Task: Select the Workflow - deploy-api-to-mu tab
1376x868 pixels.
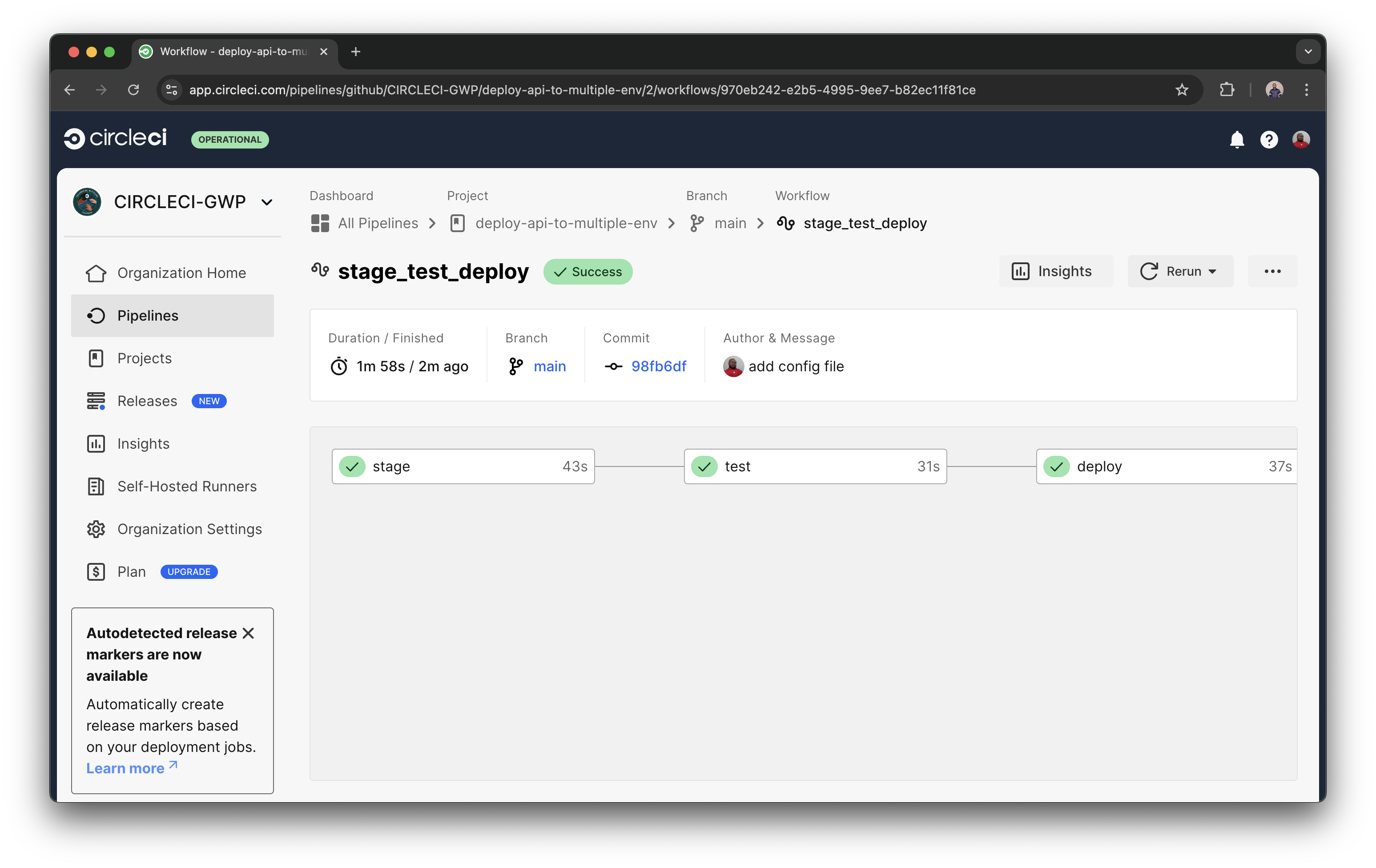Action: click(x=234, y=52)
